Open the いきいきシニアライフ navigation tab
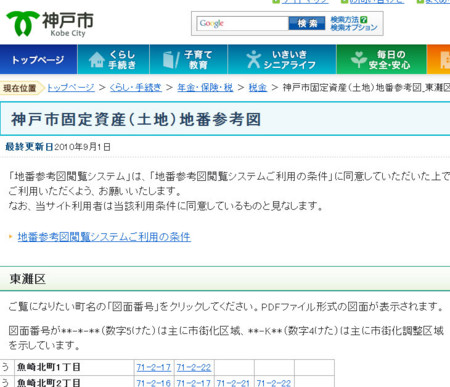This screenshot has height=387, width=450. (x=282, y=59)
